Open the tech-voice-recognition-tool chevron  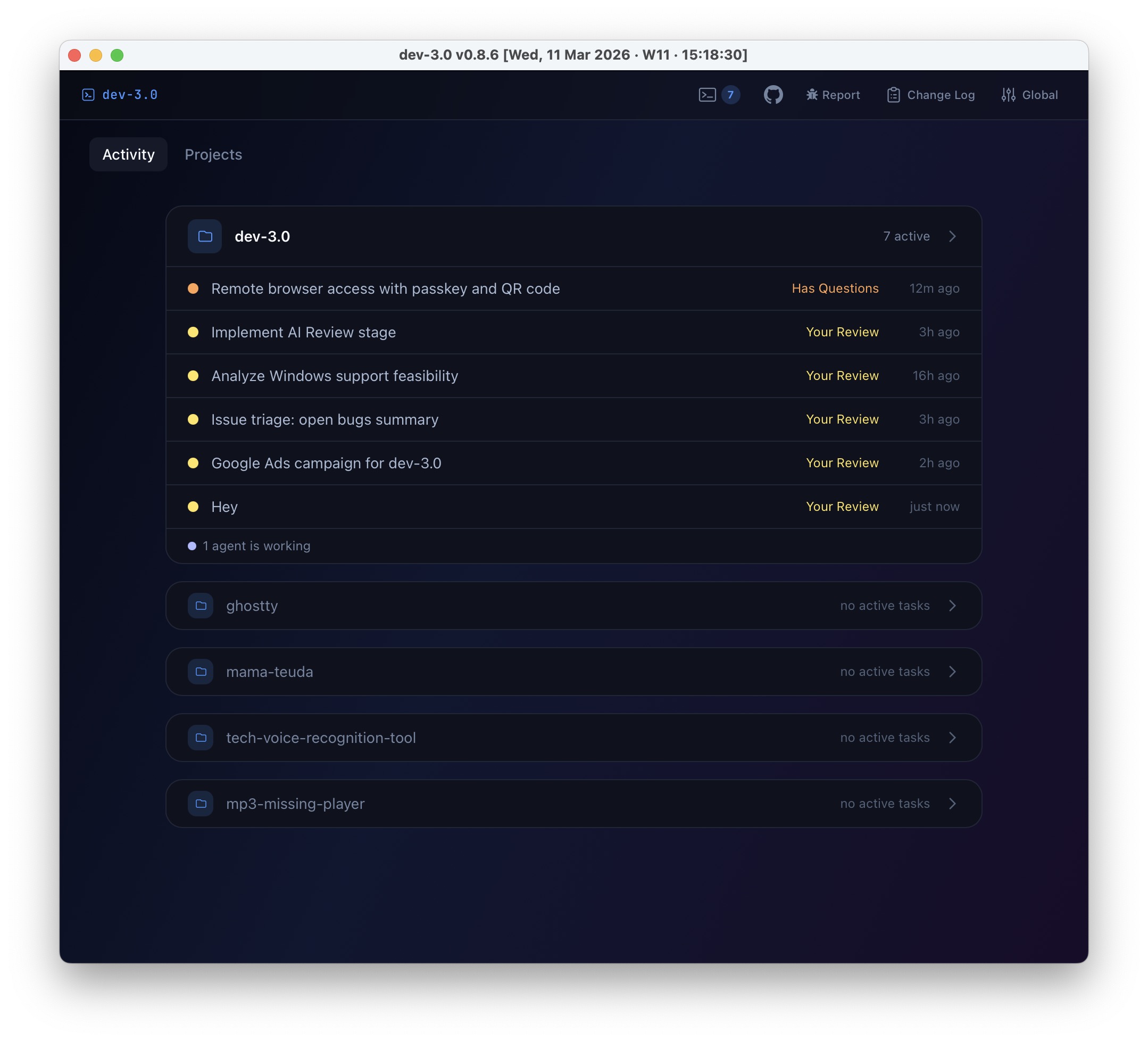point(953,737)
